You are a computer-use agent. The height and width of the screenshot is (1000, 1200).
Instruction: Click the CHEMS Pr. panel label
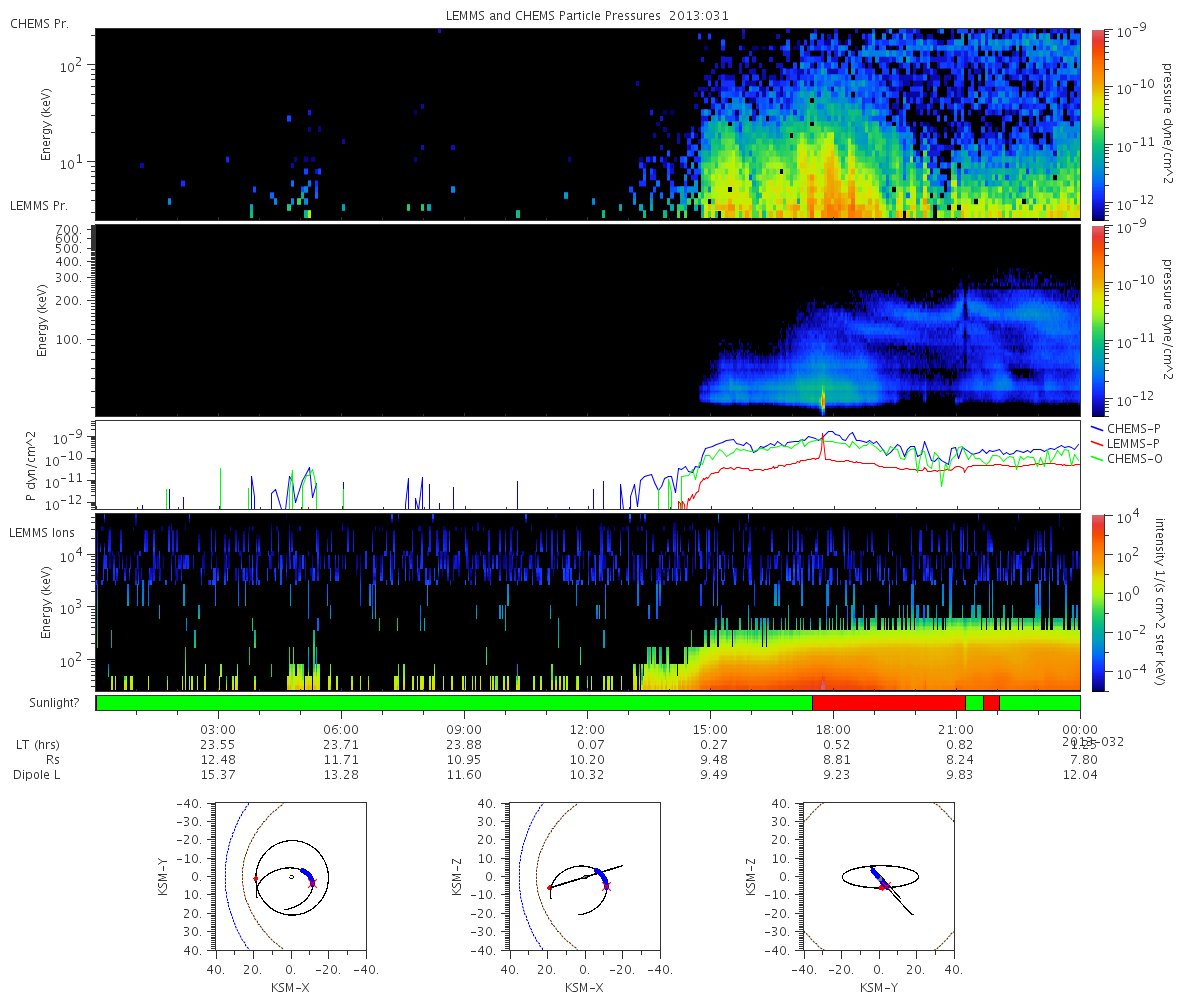click(x=39, y=23)
